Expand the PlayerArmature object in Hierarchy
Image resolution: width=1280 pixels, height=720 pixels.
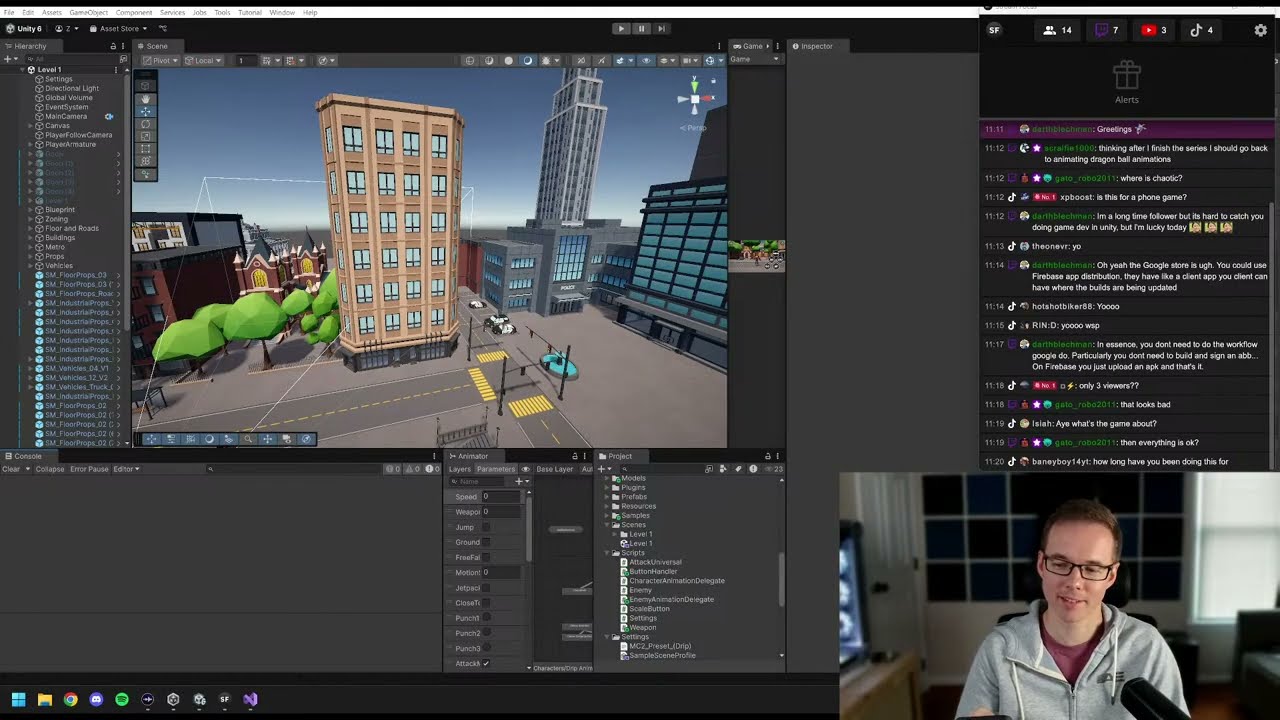[31, 144]
